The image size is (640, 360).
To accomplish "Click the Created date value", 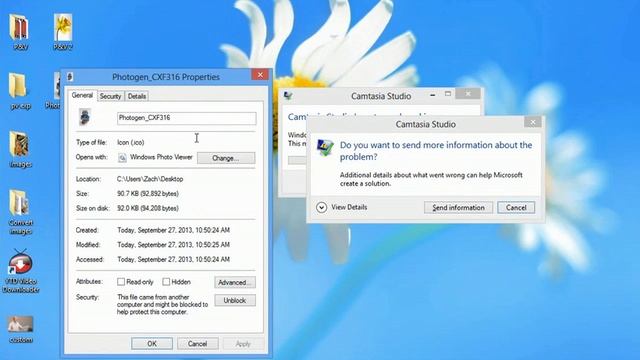I will coord(173,230).
